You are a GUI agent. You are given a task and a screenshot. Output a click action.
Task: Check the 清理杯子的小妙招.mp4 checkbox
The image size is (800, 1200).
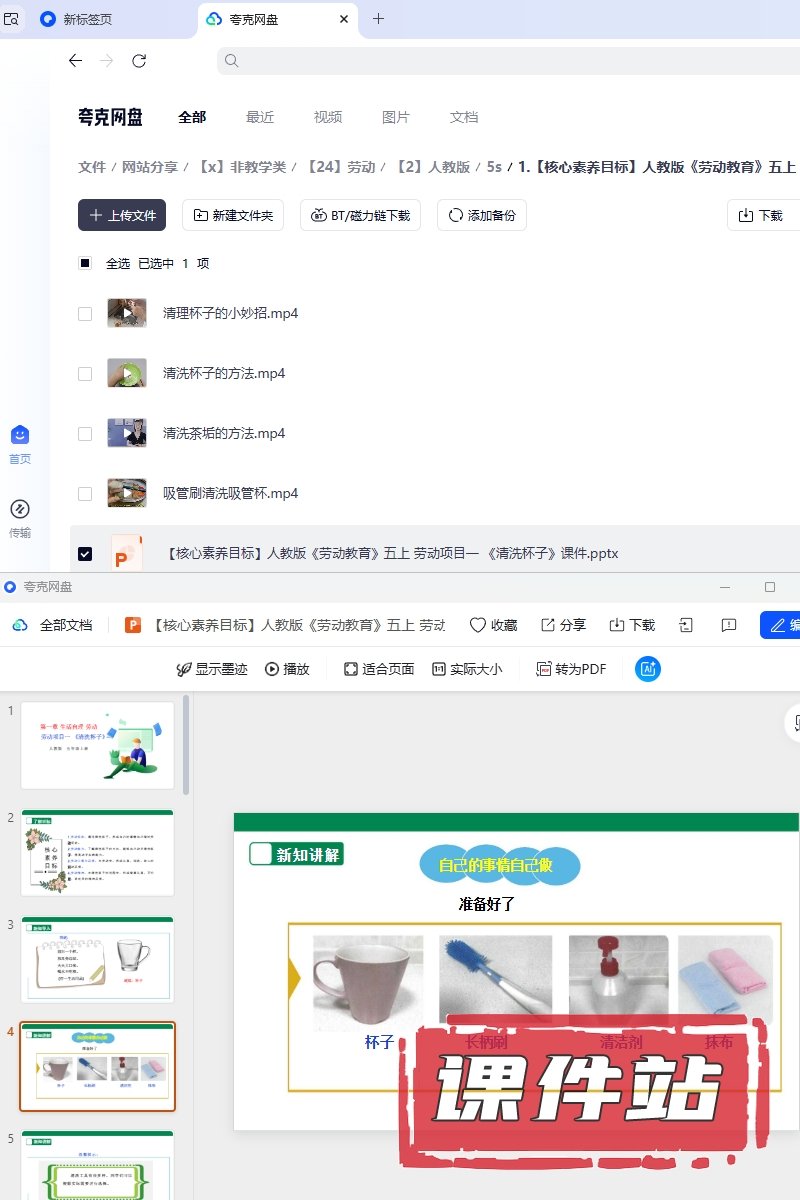[x=85, y=314]
